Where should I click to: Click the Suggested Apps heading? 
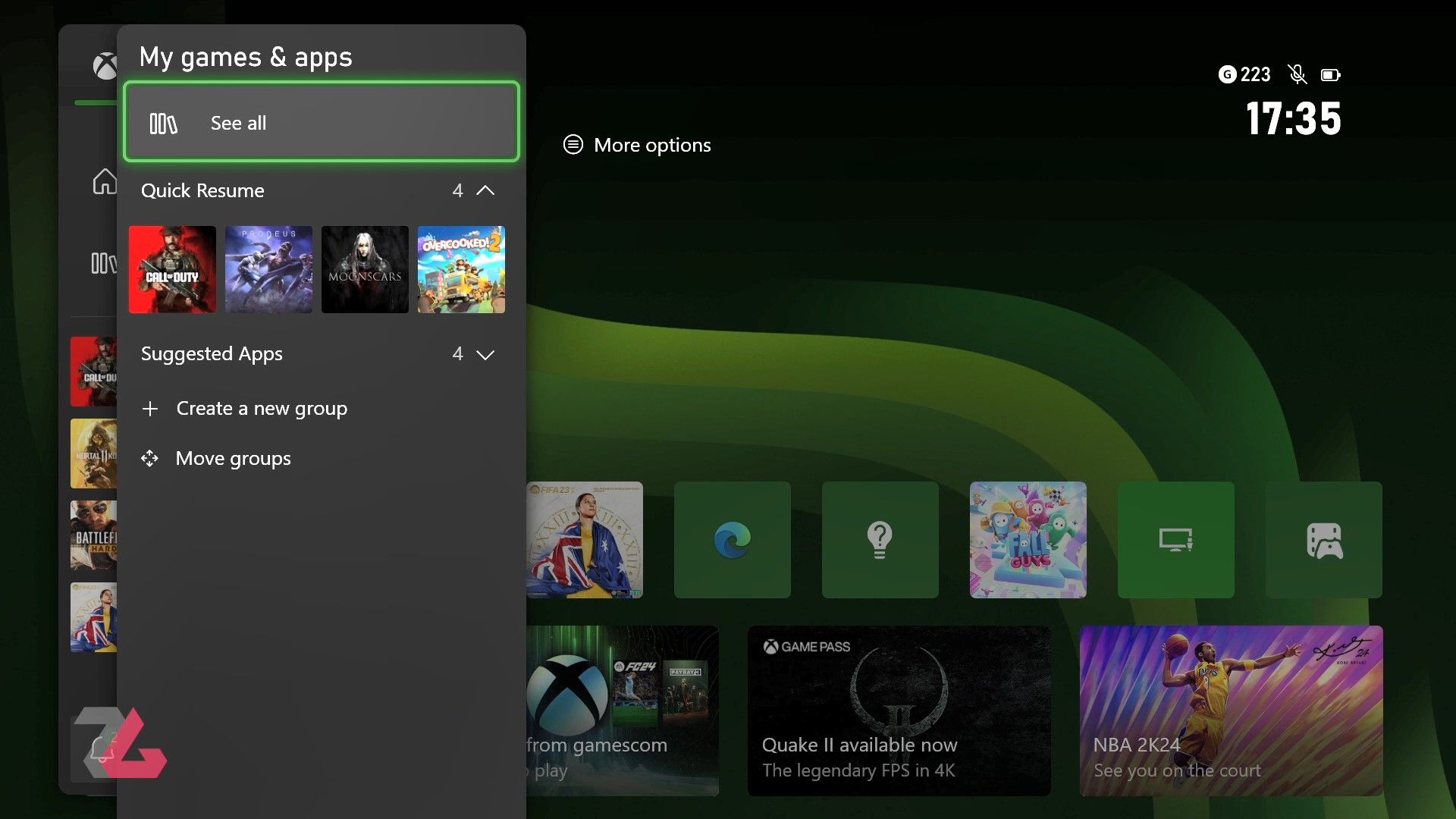tap(212, 354)
